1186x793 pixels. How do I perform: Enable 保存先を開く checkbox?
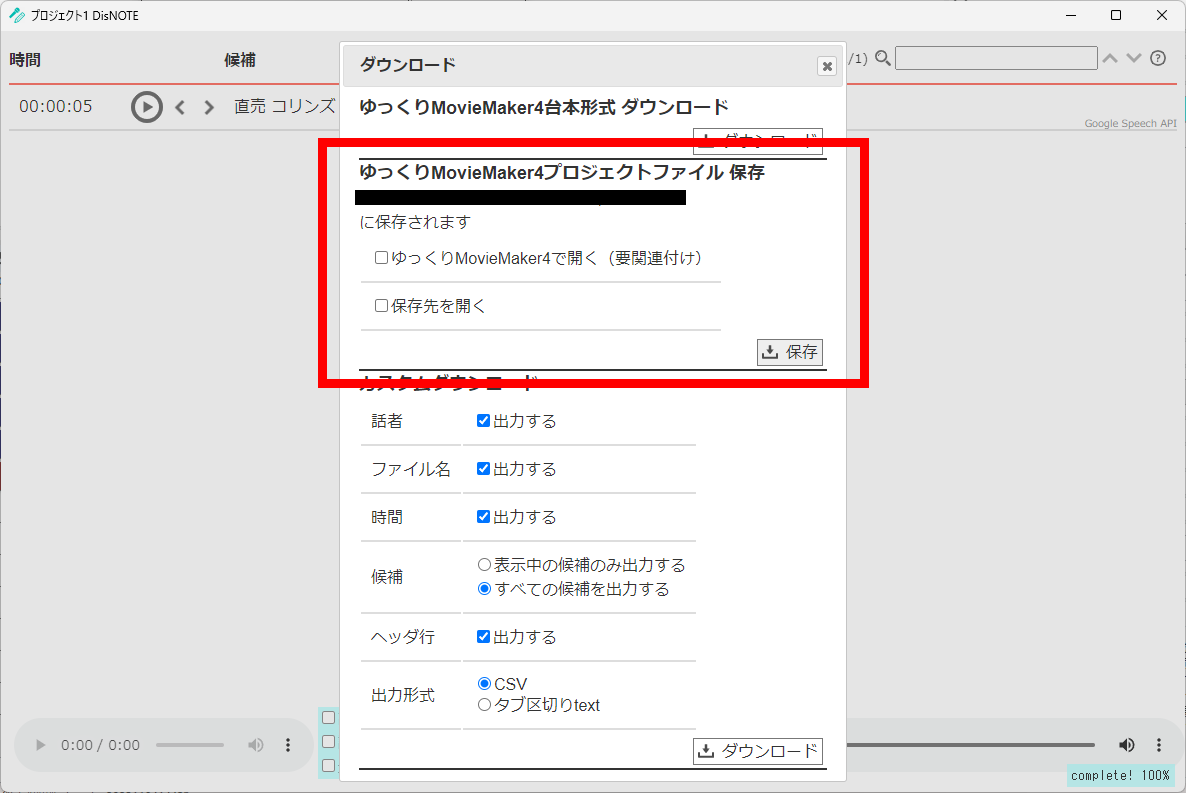(381, 306)
